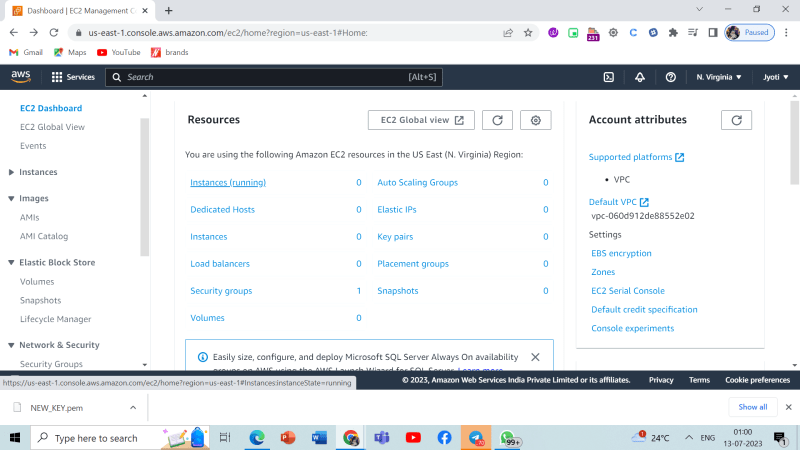
Task: Dismiss the SQL Server info banner
Action: [x=535, y=357]
